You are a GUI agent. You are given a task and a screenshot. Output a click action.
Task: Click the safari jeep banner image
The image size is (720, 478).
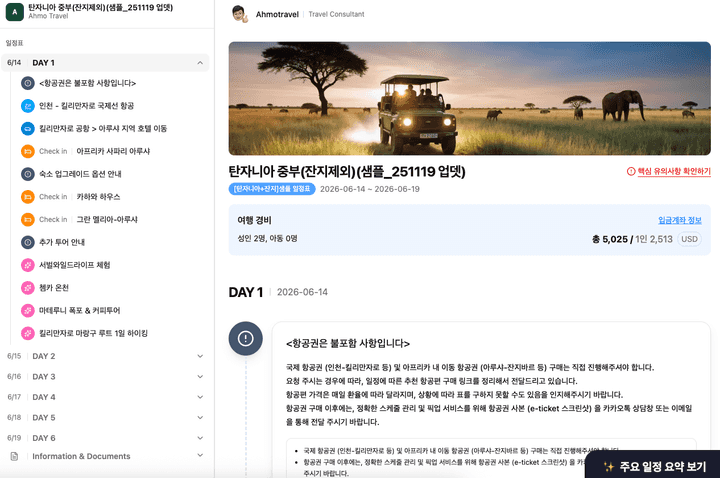pyautogui.click(x=470, y=98)
